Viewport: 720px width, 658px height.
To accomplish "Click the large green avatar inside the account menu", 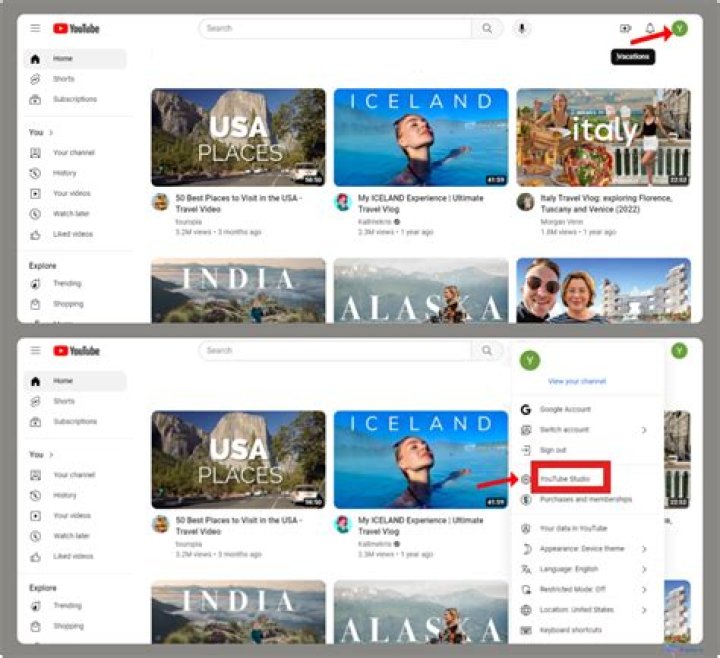I will 530,360.
